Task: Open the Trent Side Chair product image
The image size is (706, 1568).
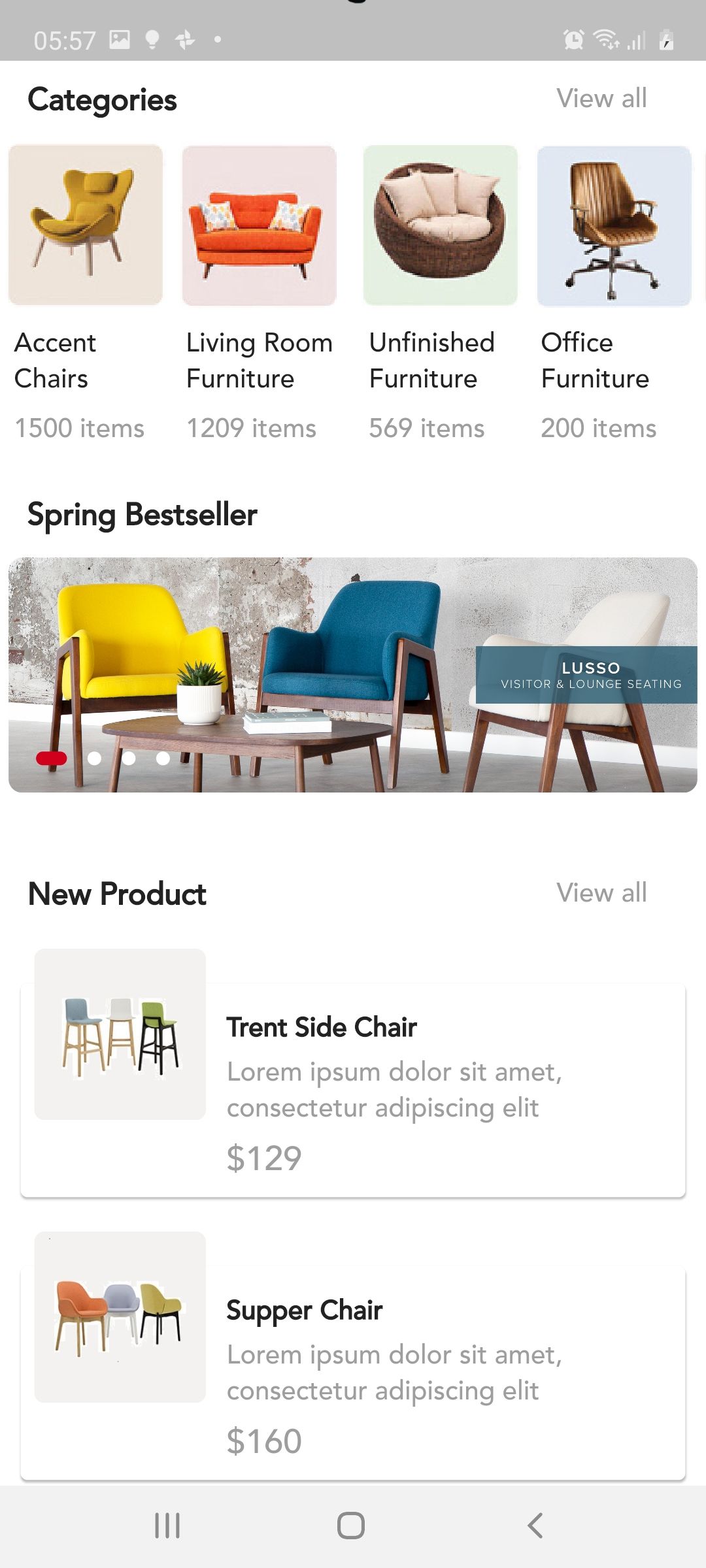Action: (120, 1034)
